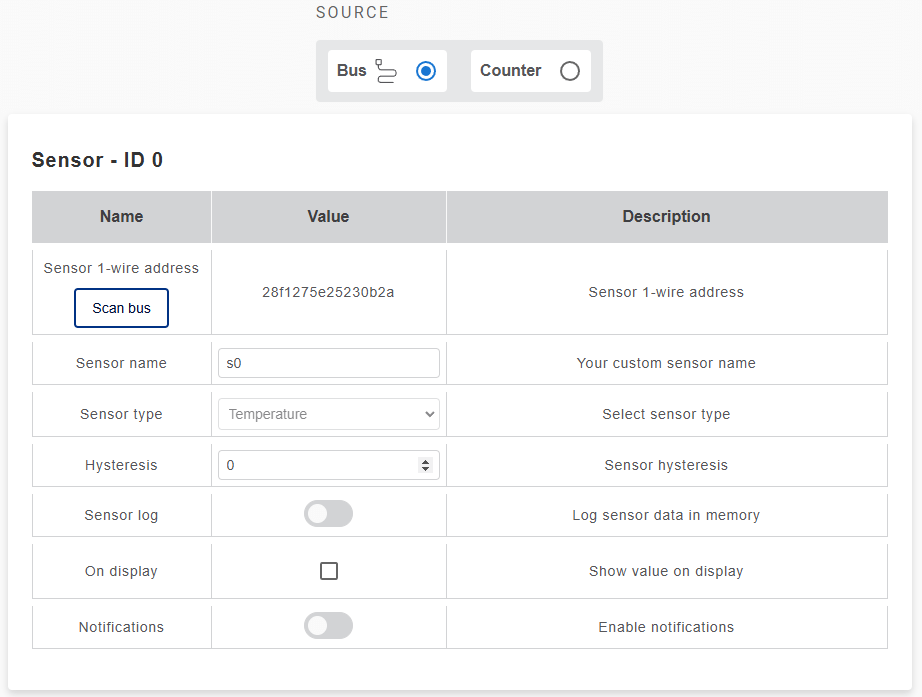Increase Hysteresis with the up arrow
The height and width of the screenshot is (697, 922).
426,461
